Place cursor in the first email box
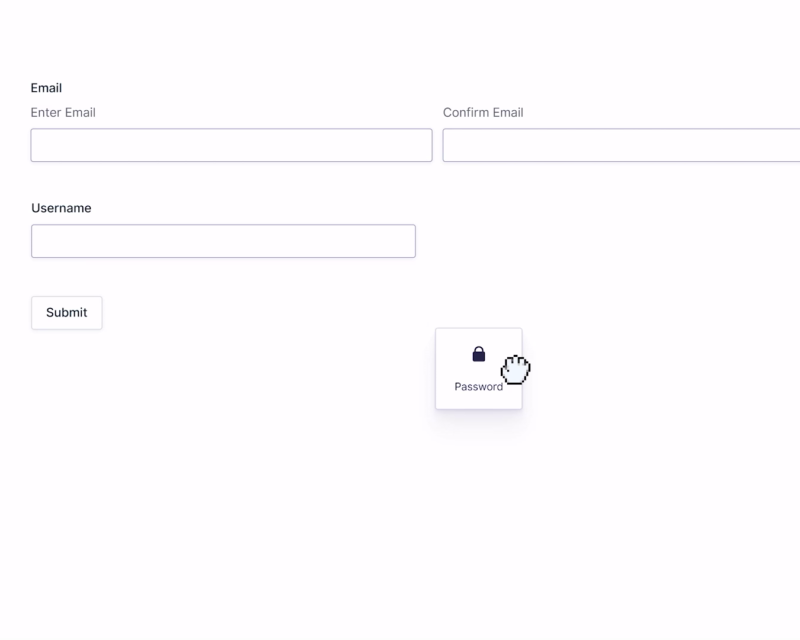The height and width of the screenshot is (640, 800). point(231,145)
